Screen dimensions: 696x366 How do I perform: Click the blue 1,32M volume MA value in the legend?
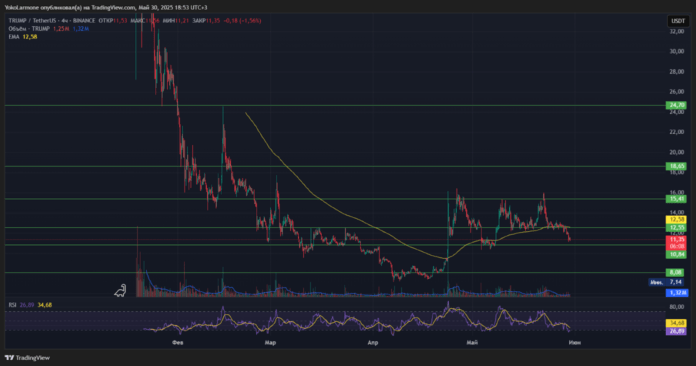coord(81,29)
